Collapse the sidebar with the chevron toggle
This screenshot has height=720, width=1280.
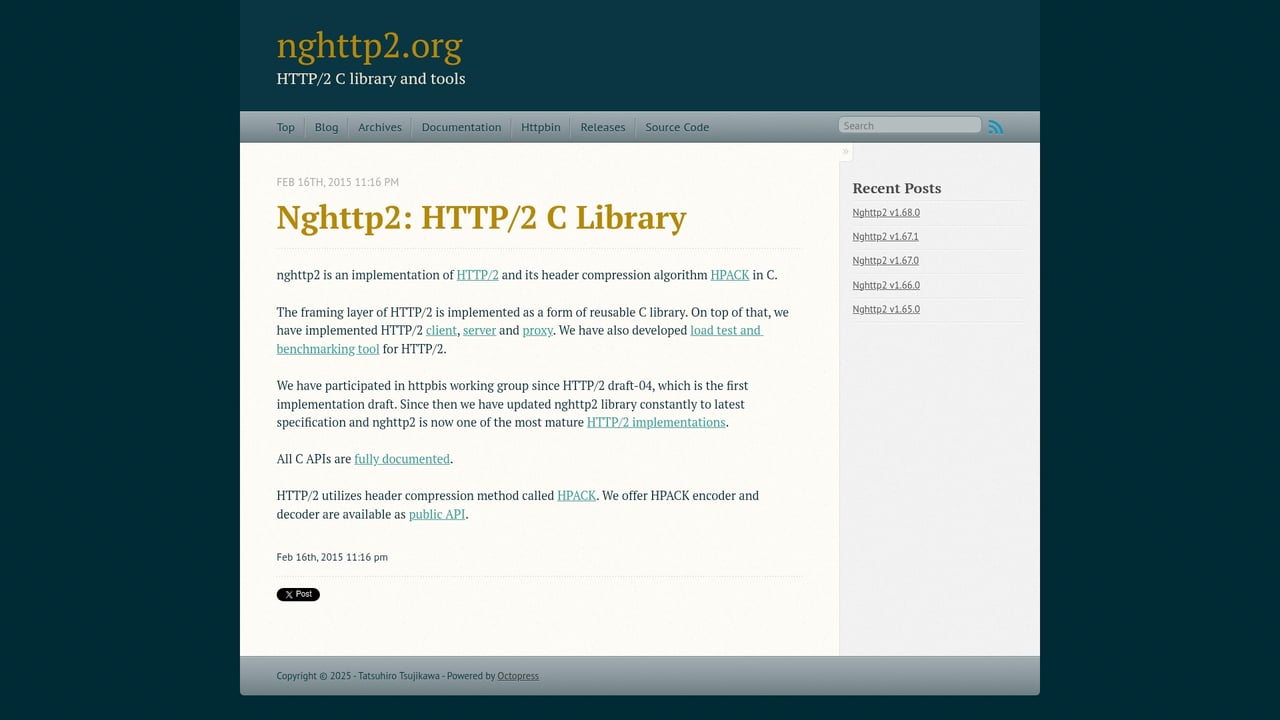click(x=845, y=151)
